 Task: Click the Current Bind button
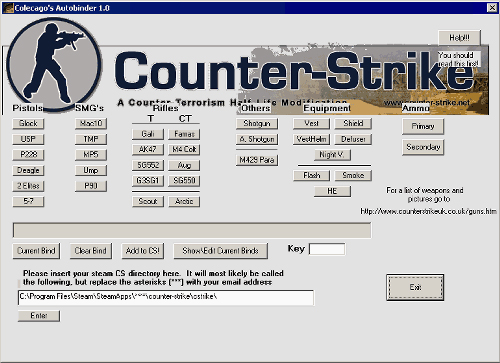(x=36, y=251)
